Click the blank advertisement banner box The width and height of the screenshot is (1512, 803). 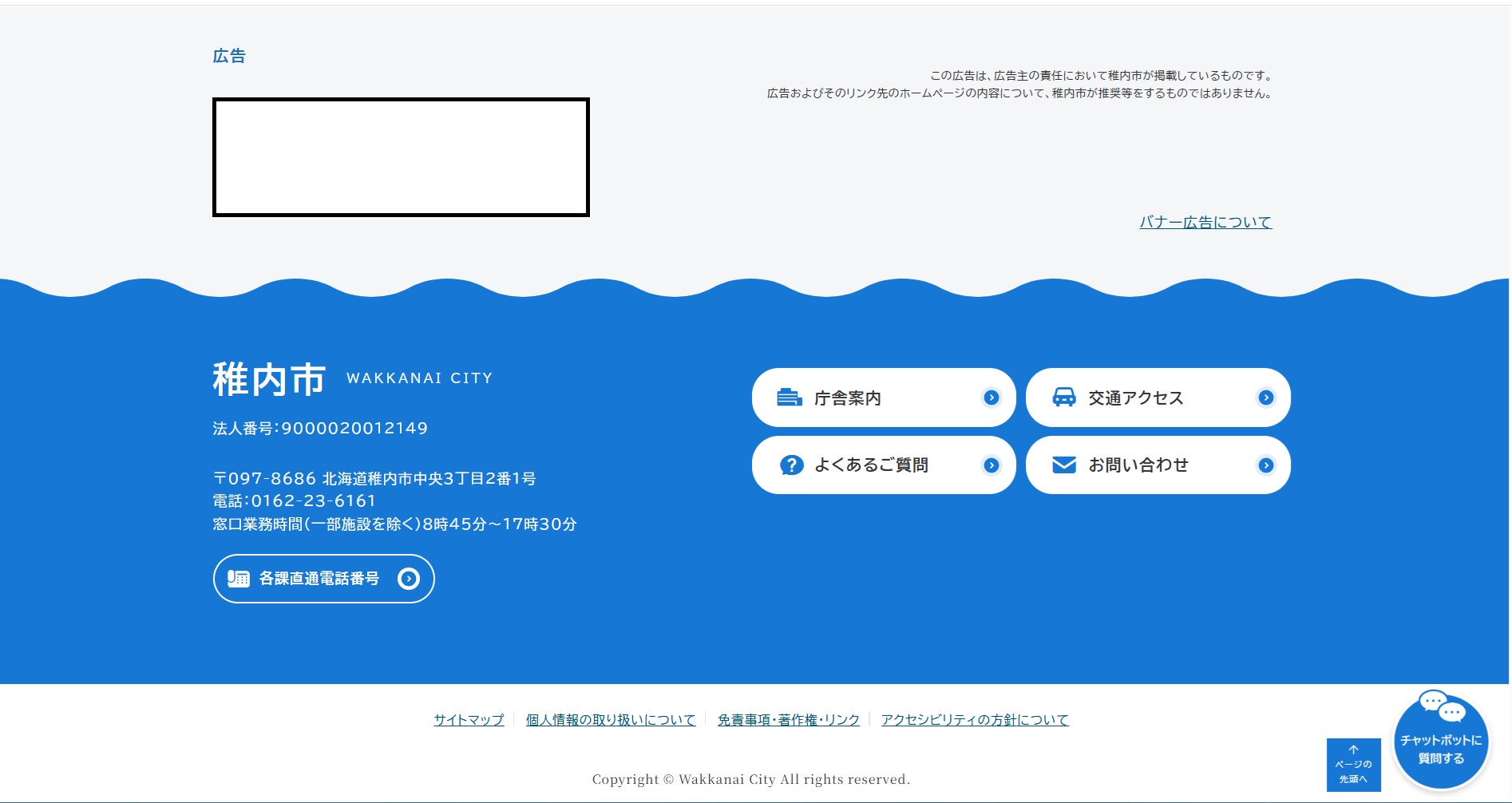(401, 157)
